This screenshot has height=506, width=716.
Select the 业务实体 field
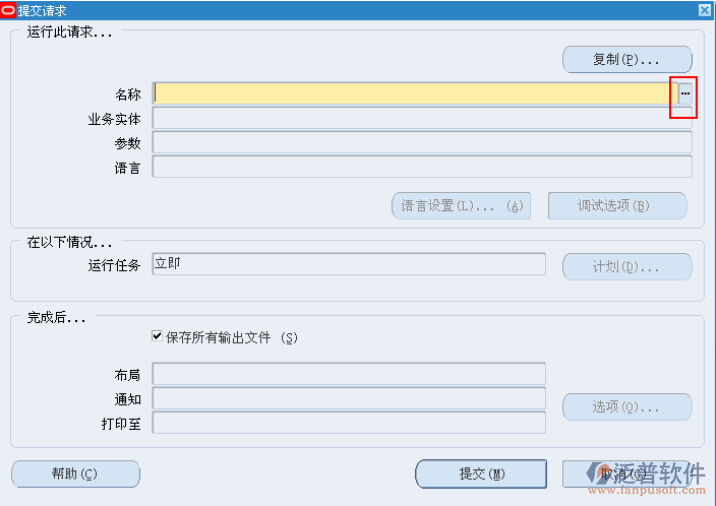[421, 118]
